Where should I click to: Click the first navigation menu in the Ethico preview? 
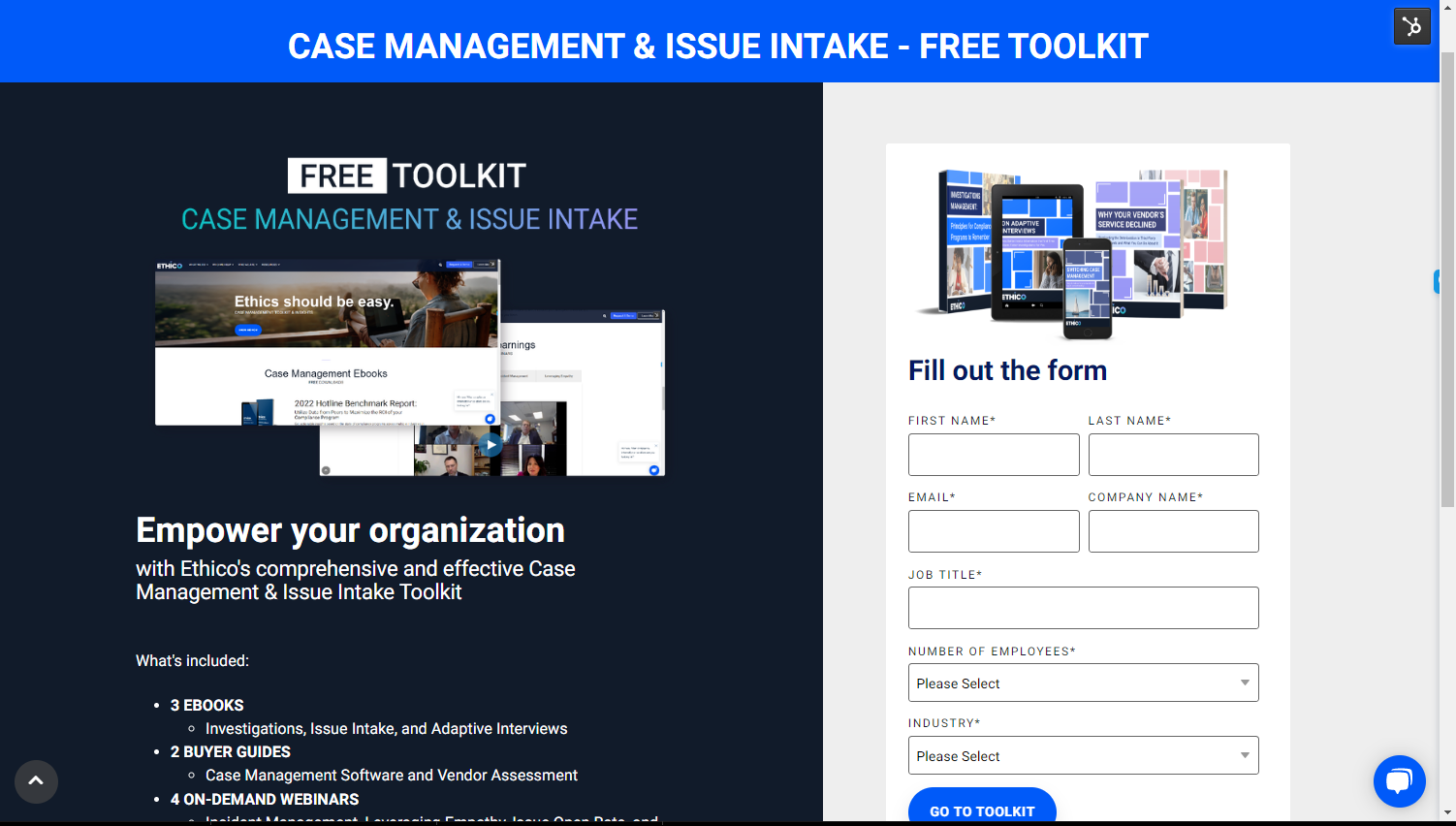click(x=199, y=265)
